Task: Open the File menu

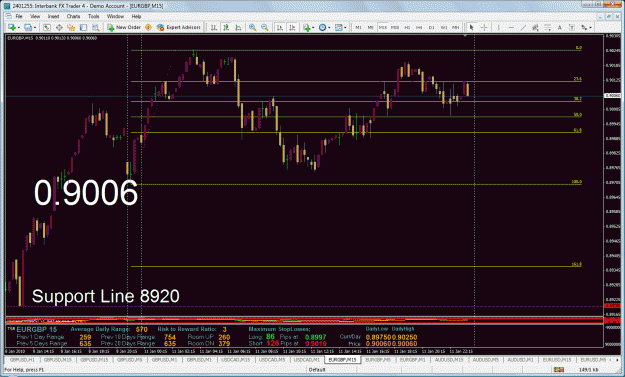Action: tap(19, 16)
